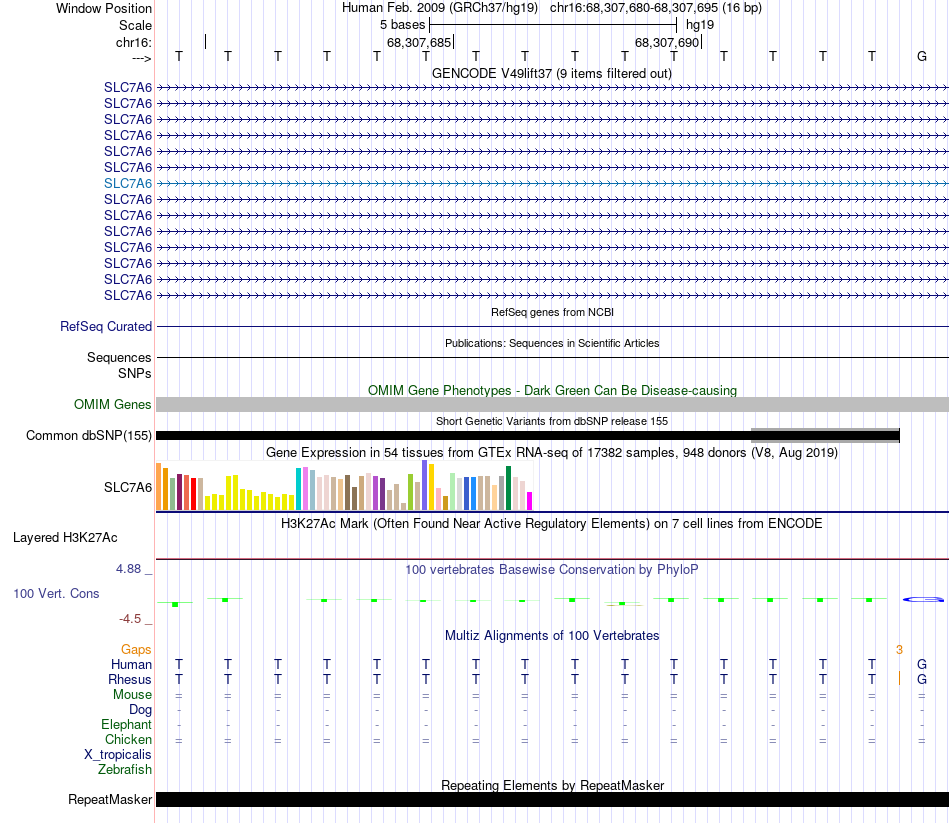Click the OMIM Gene Phenotypes title
This screenshot has width=950, height=823.
pos(552,390)
